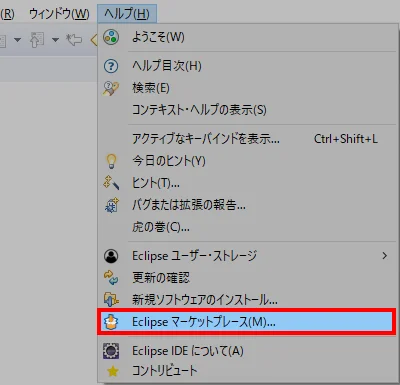Screen dimensions: 400x385
Task: Click the install new software icon
Action: (111, 299)
